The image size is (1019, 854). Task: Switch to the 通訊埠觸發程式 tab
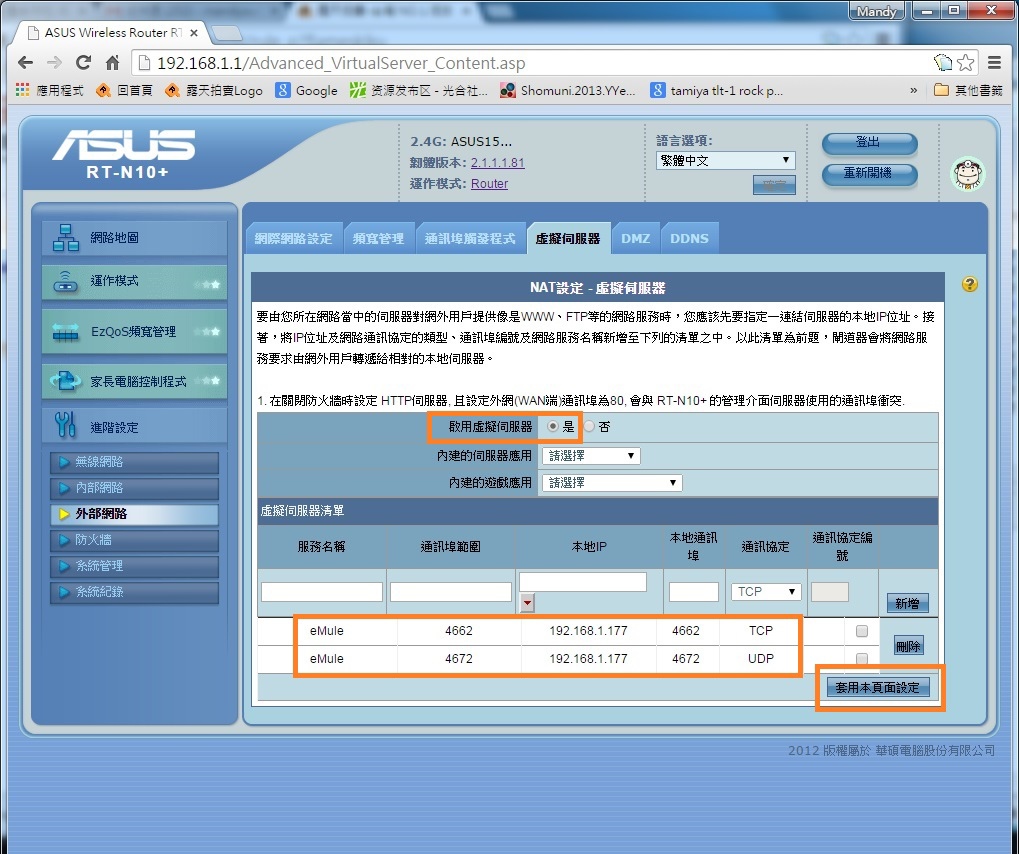[x=470, y=239]
